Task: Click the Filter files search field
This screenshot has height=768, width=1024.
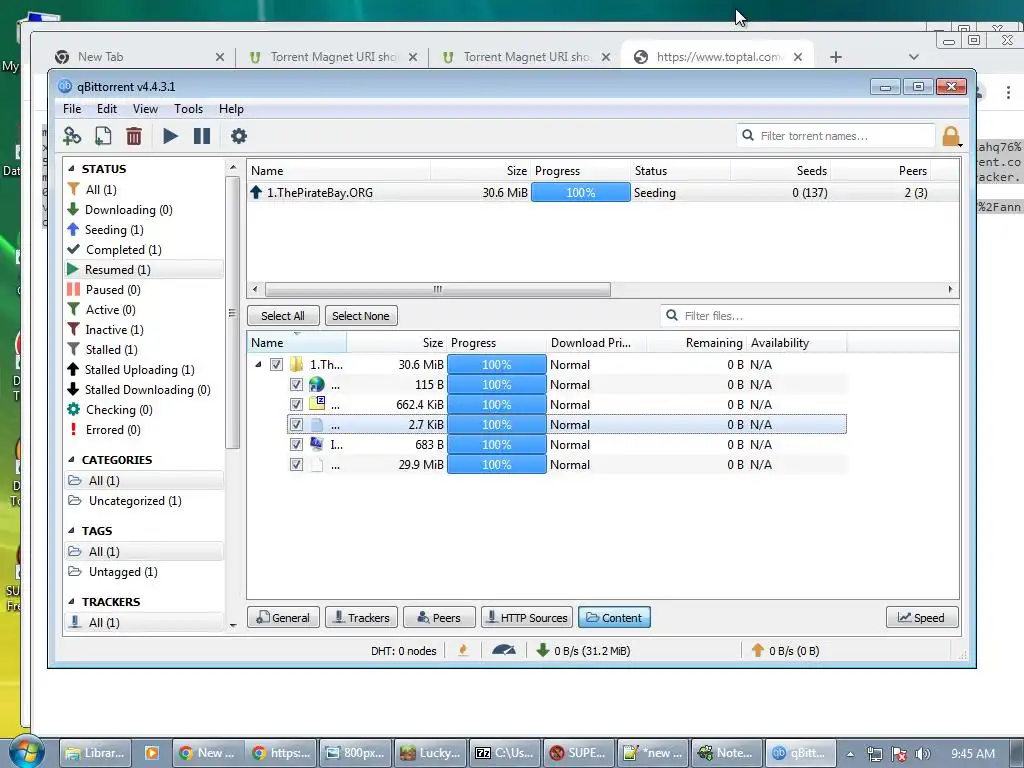Action: click(810, 316)
